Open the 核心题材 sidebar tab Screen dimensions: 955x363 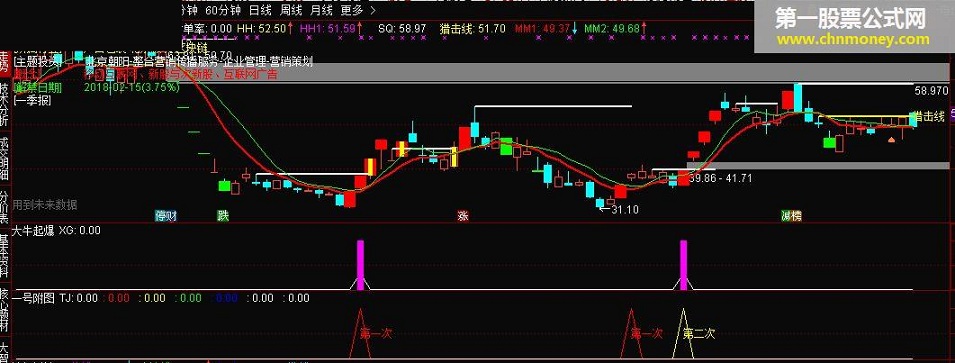5,308
